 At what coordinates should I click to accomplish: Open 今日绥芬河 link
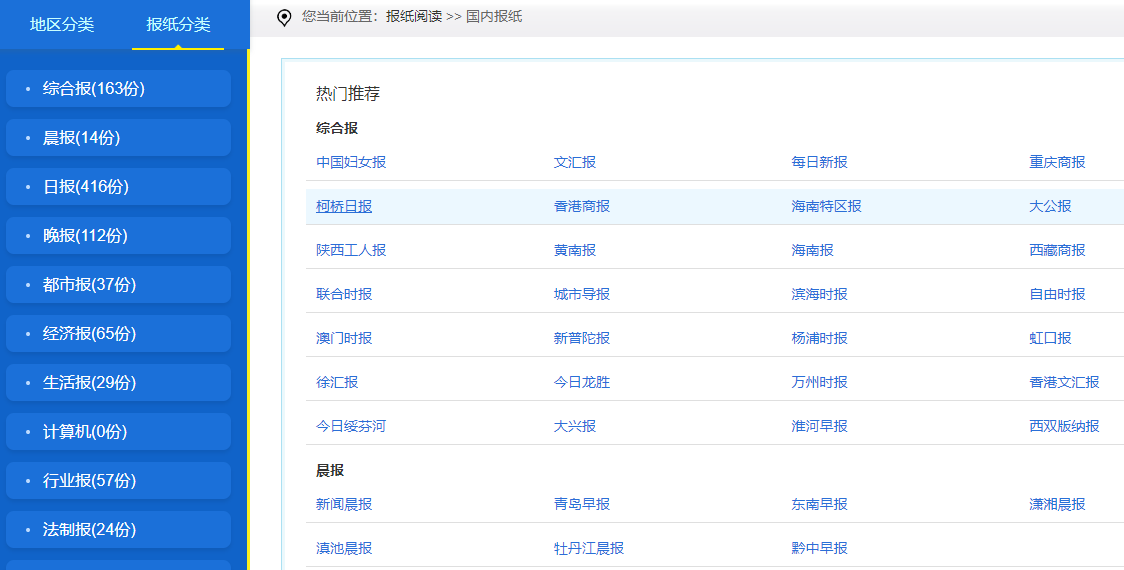pos(351,427)
